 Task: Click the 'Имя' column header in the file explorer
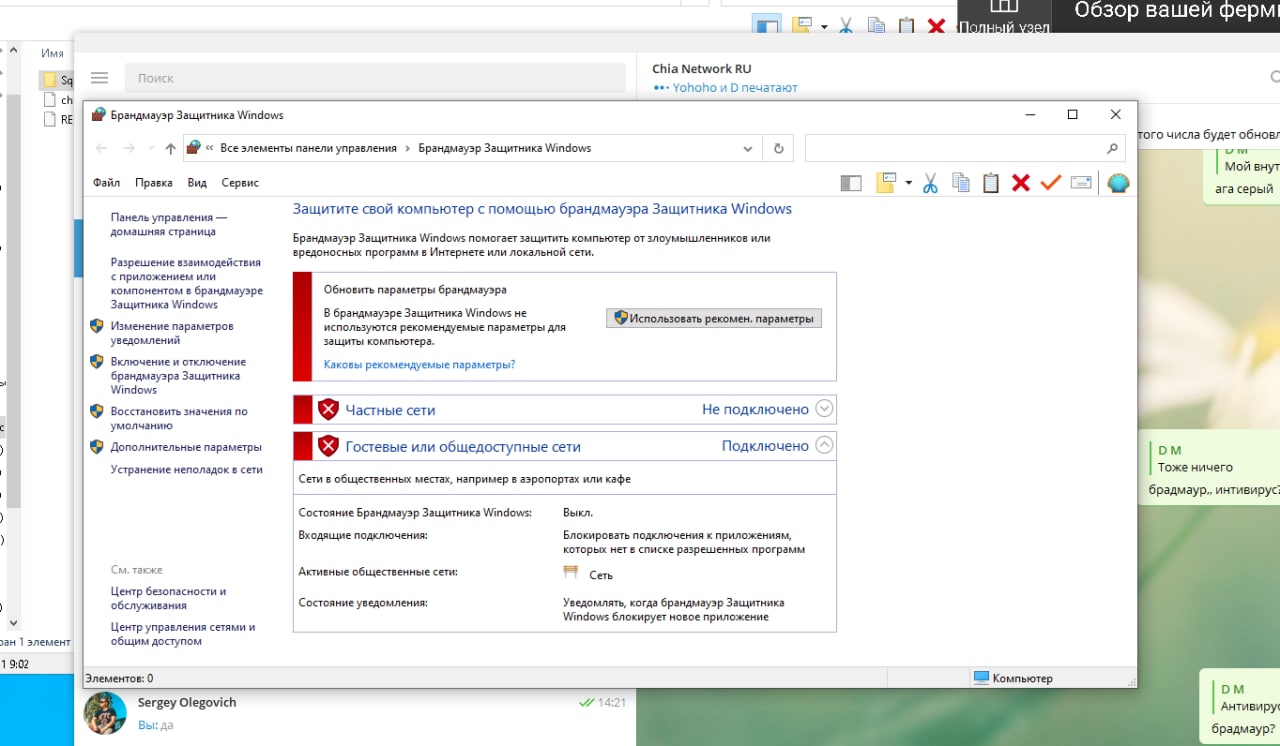pos(52,53)
